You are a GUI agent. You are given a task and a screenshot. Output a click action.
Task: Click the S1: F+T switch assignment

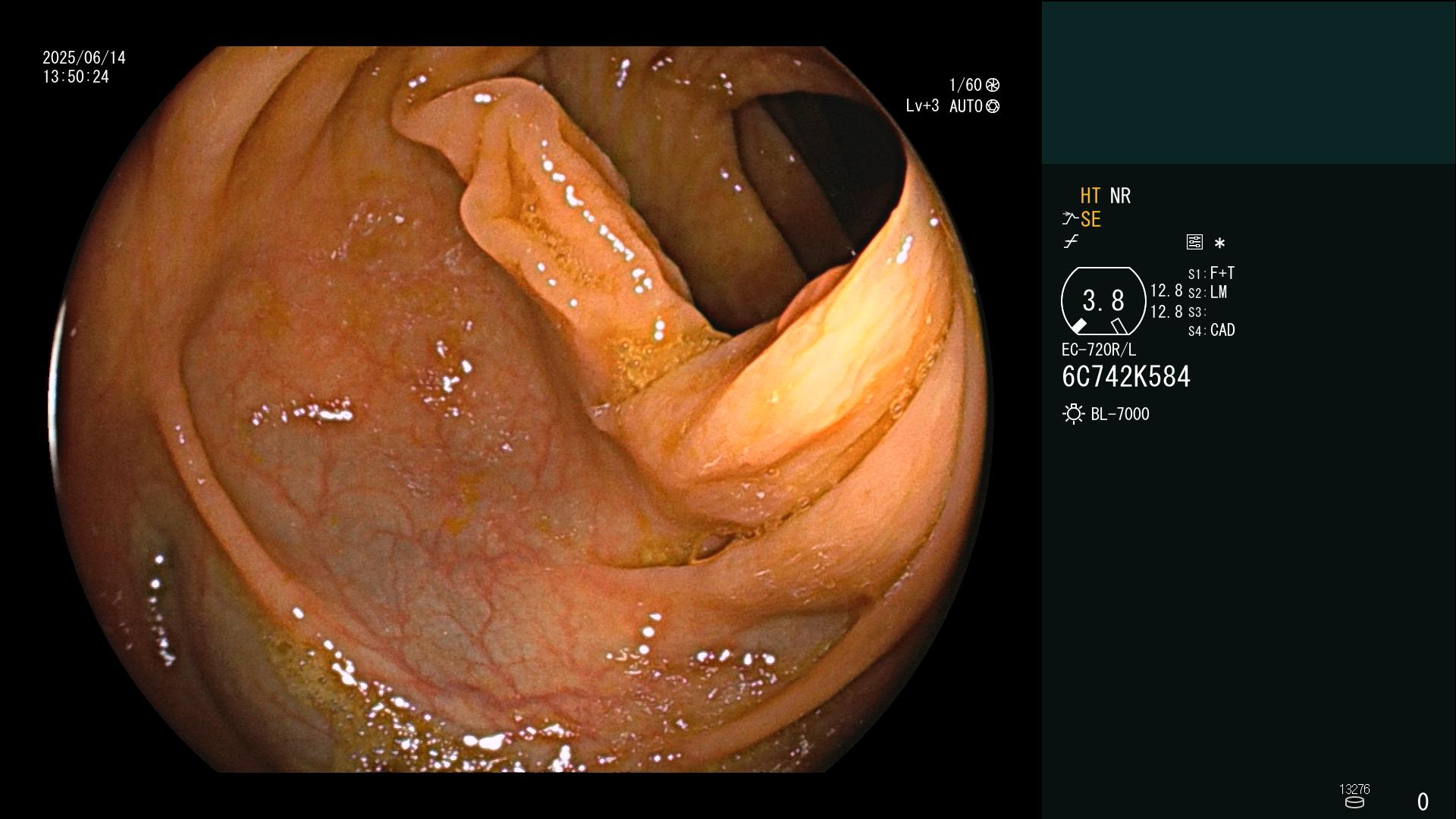coord(1211,273)
